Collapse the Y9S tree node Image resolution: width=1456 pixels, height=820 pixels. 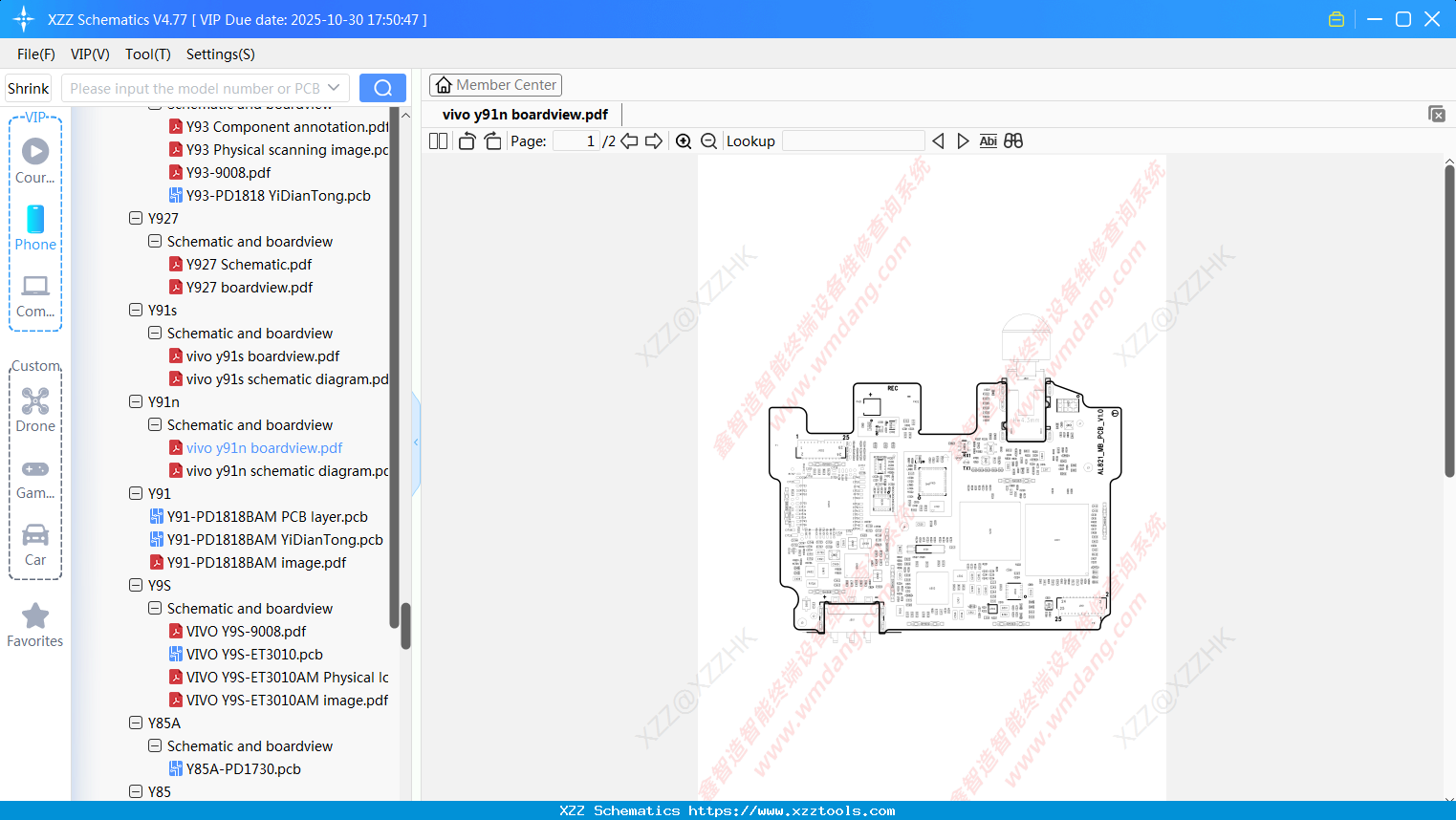(x=136, y=585)
